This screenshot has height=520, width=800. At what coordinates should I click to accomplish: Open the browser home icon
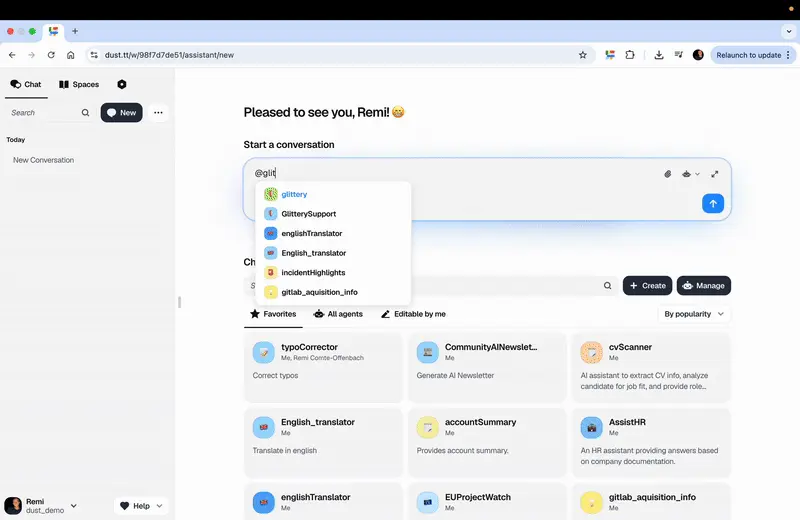tap(70, 55)
